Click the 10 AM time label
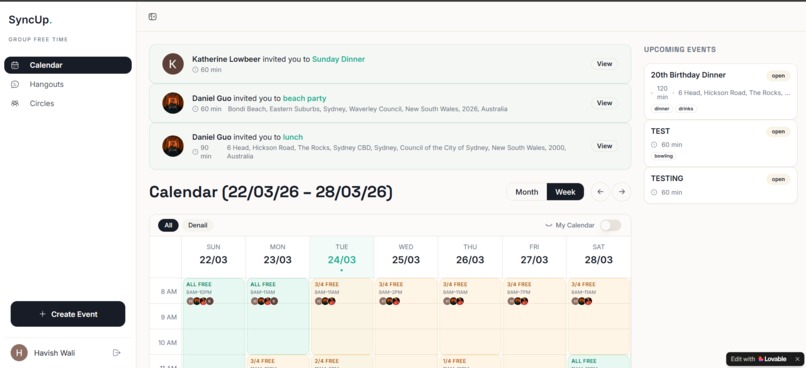This screenshot has width=806, height=368. (168, 342)
